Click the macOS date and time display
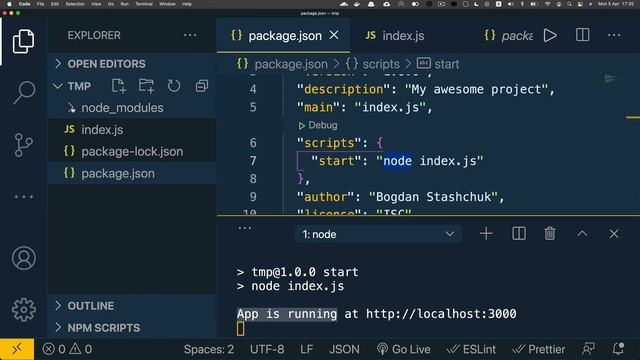The width and height of the screenshot is (640, 360). (x=616, y=4)
